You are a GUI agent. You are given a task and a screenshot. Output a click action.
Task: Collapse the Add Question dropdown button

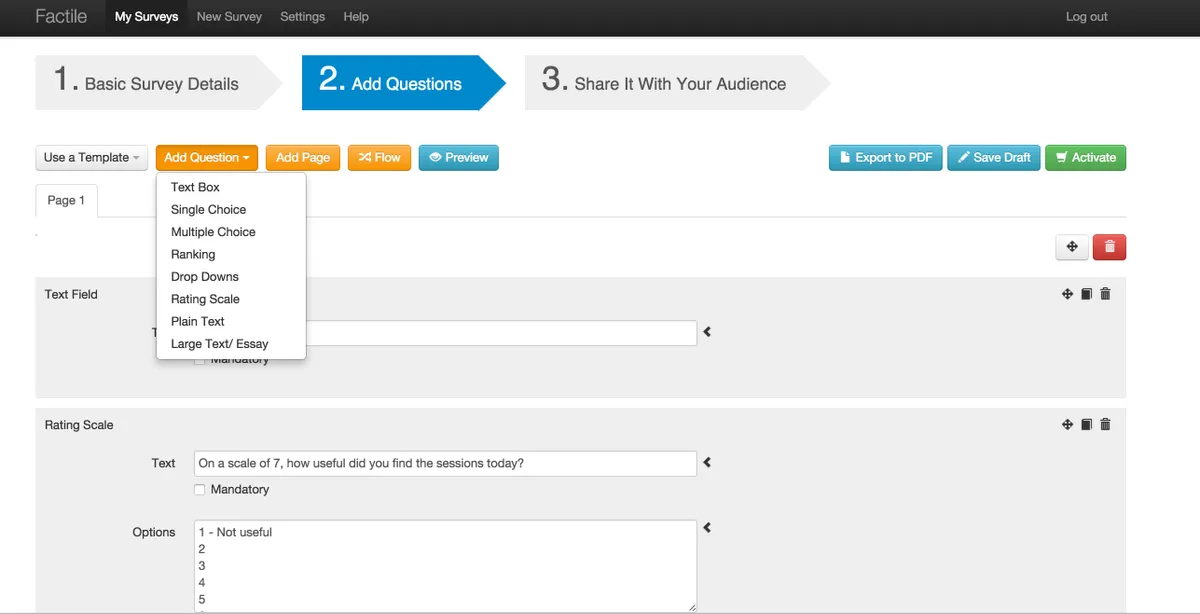click(x=207, y=158)
